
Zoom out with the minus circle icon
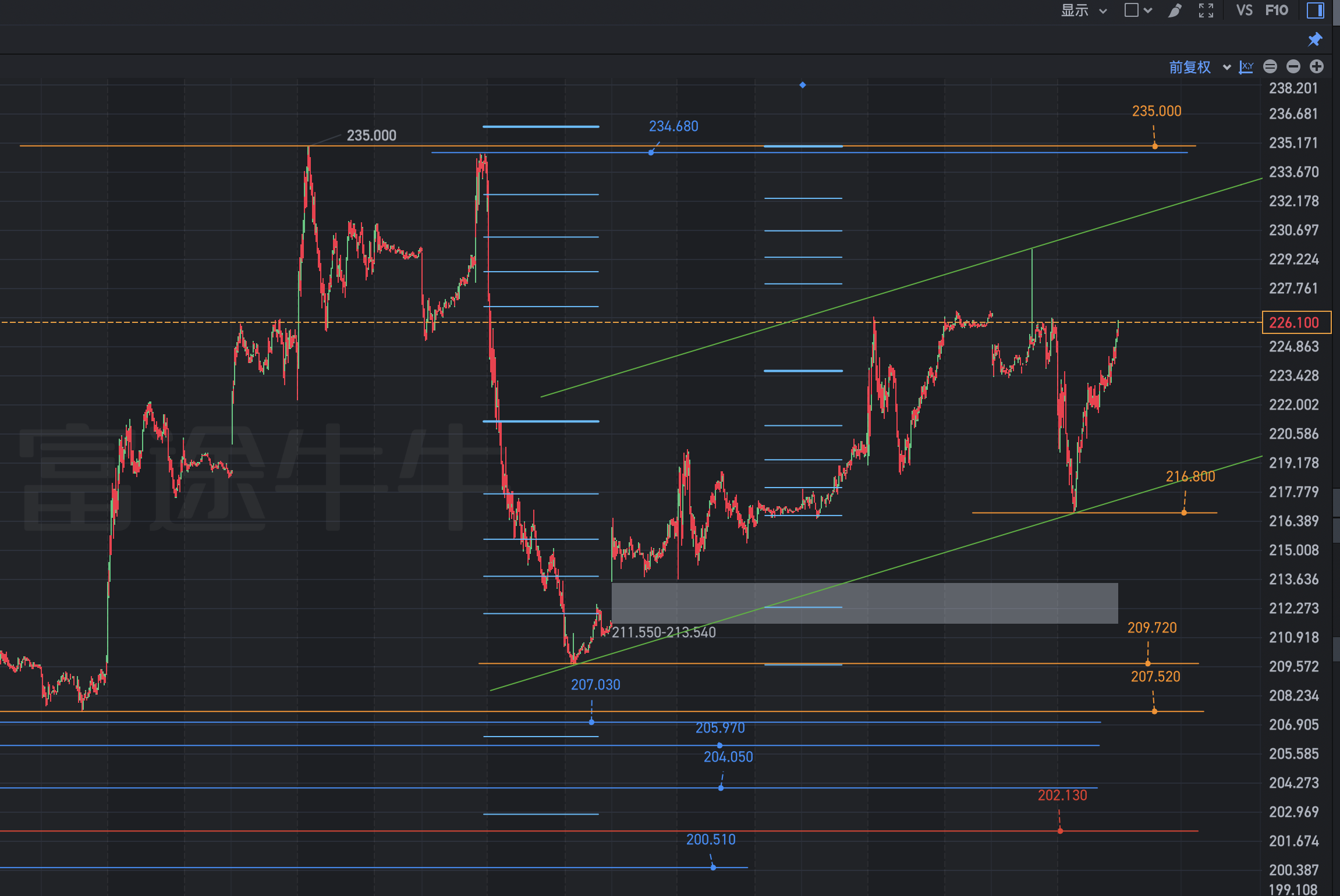pyautogui.click(x=1293, y=67)
